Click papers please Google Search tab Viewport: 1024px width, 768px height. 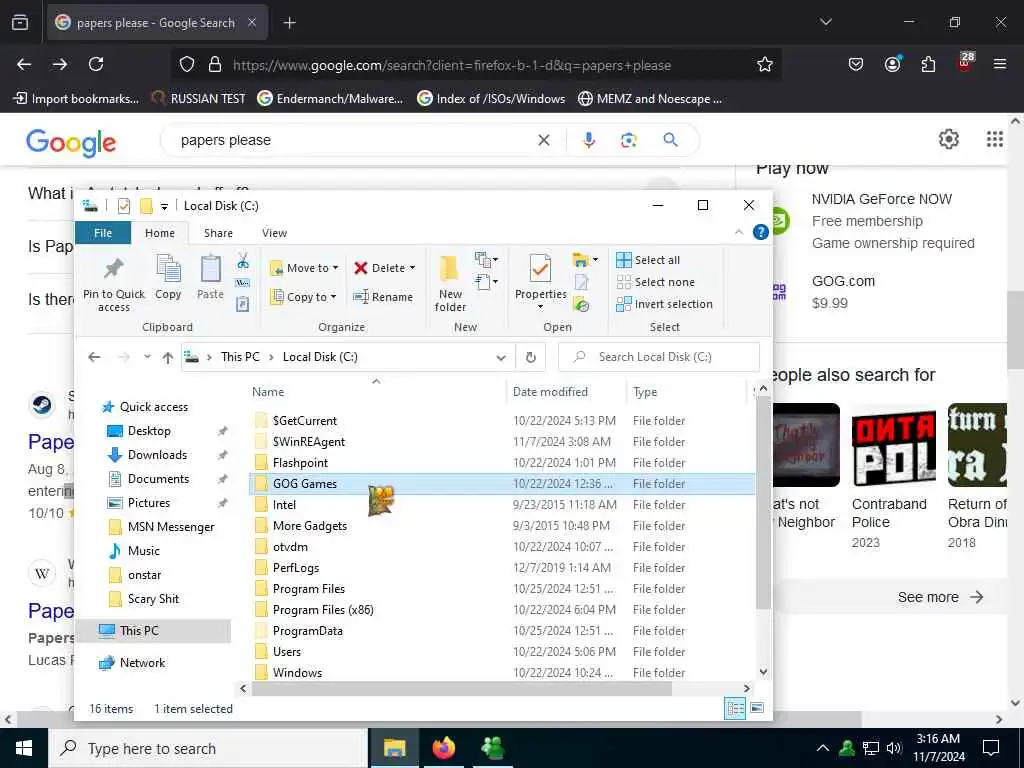click(x=157, y=23)
